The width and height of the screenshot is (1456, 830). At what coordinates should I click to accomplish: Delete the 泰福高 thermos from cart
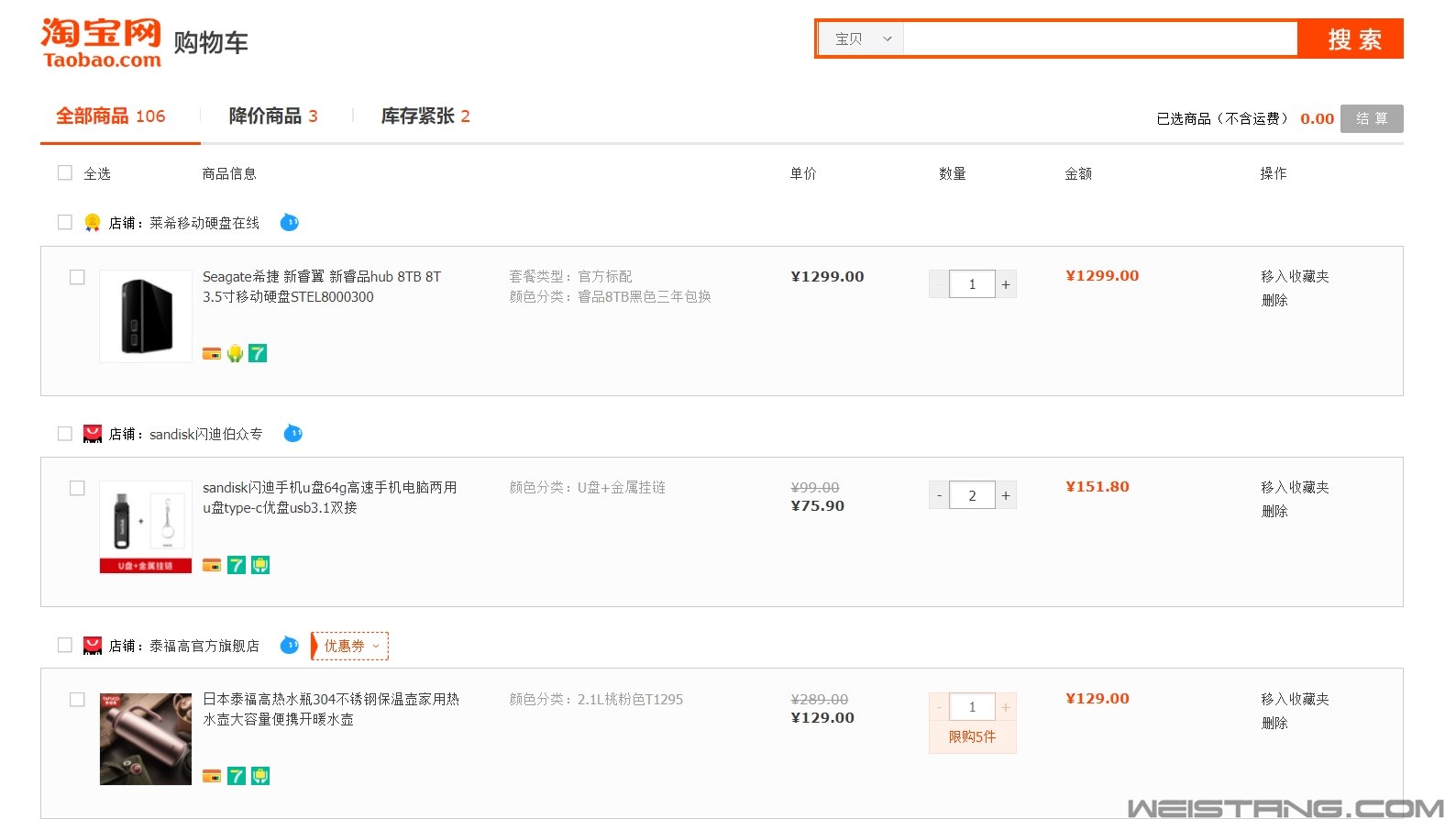click(1274, 723)
